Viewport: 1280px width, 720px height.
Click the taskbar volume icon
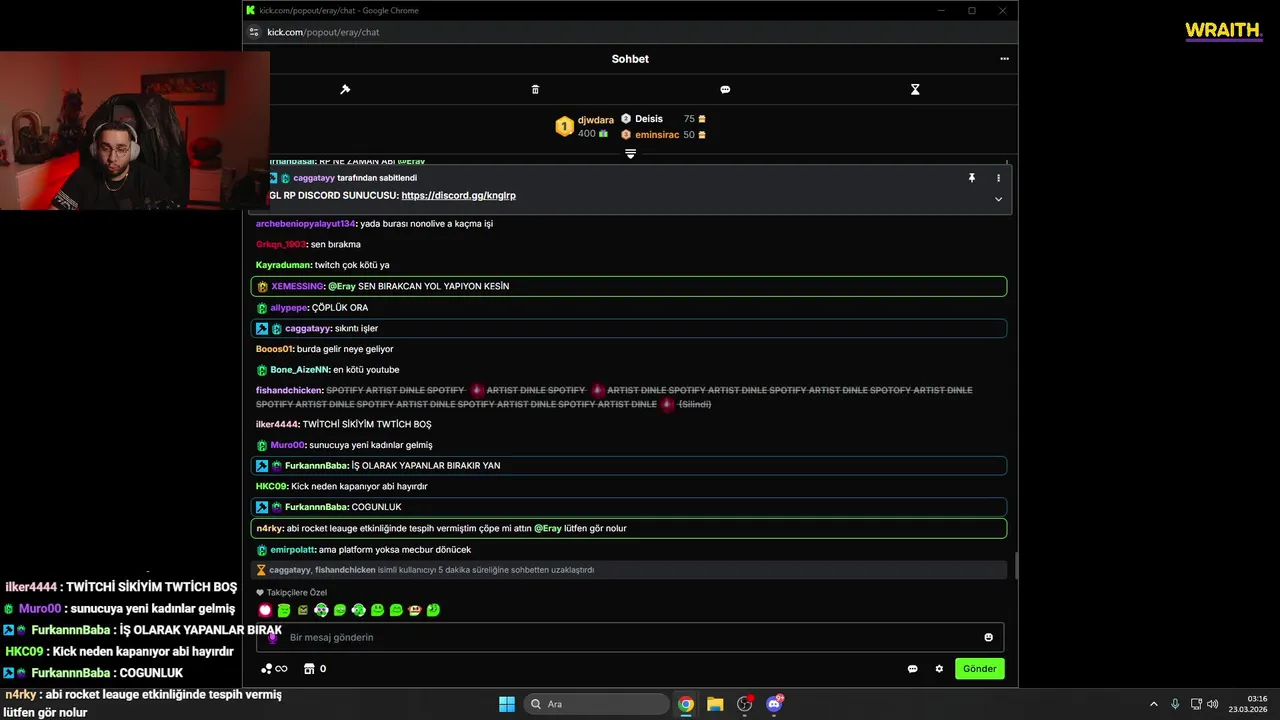pyautogui.click(x=1213, y=704)
